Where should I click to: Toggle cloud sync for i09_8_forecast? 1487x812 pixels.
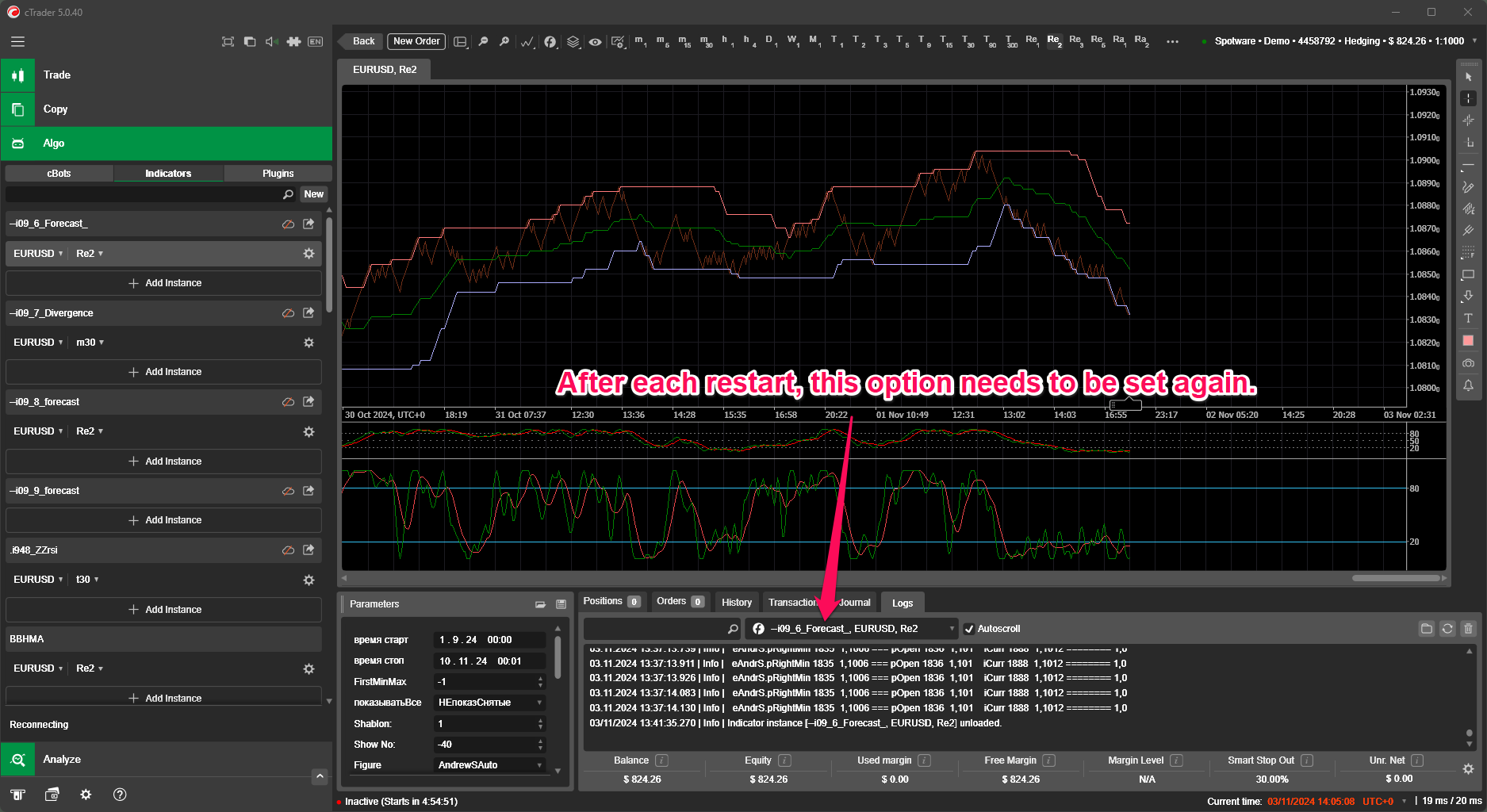click(x=288, y=402)
